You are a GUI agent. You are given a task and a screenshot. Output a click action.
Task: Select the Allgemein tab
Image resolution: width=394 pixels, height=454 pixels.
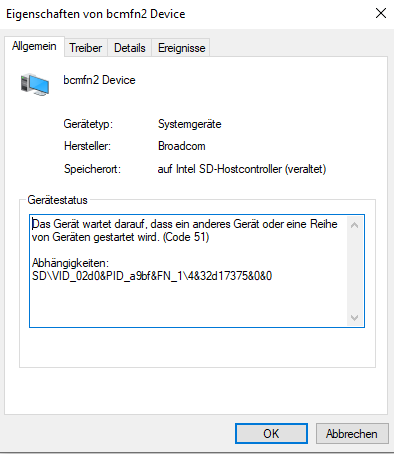tap(34, 46)
